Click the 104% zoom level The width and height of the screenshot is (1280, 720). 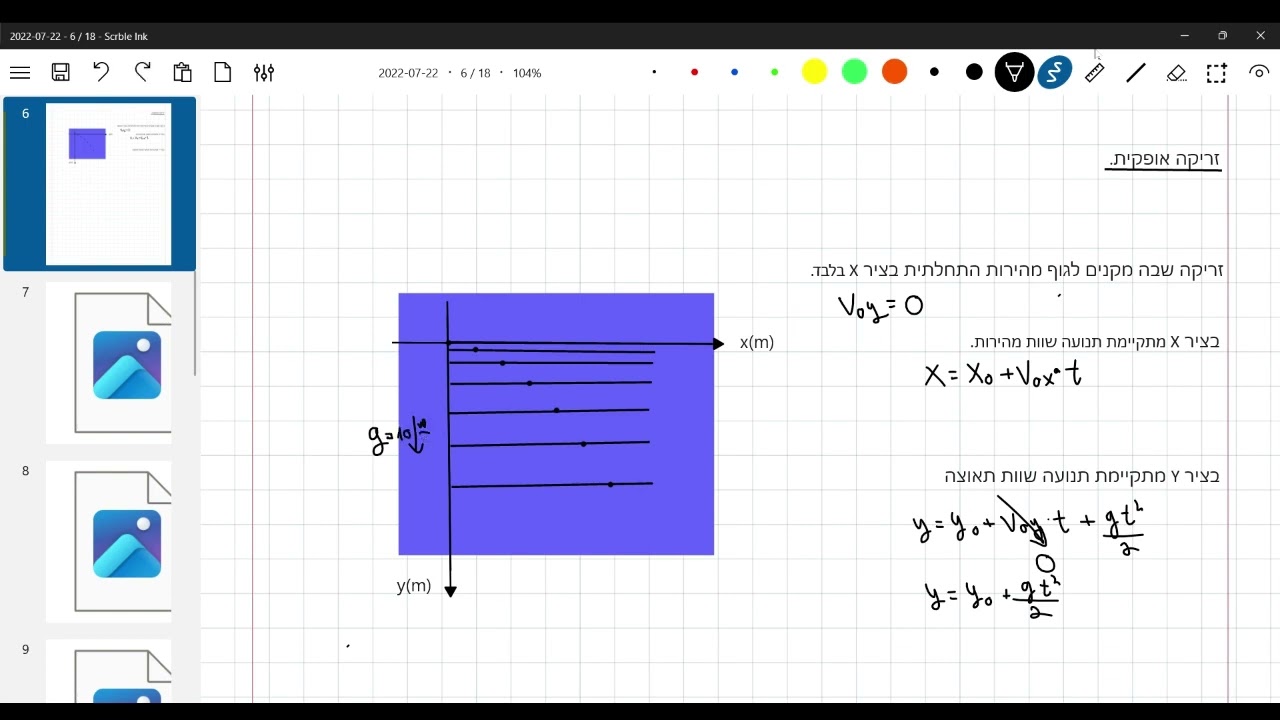tap(527, 73)
